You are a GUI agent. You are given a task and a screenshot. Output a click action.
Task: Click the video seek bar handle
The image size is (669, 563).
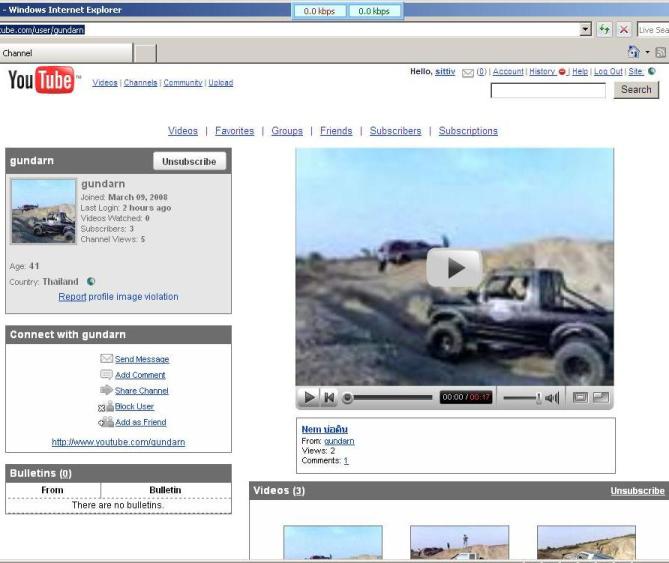point(348,398)
